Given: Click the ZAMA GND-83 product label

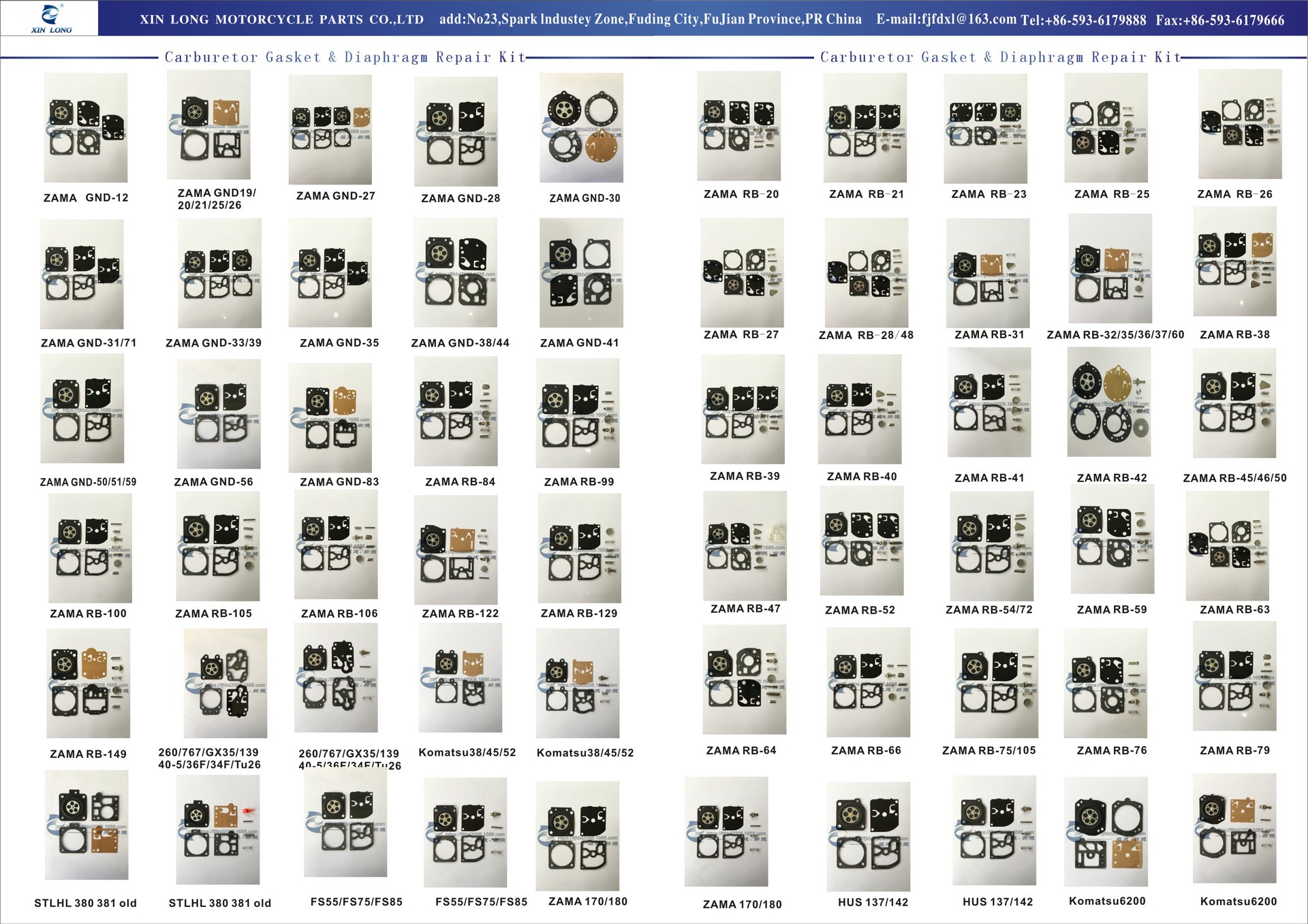Looking at the screenshot, I should [339, 481].
